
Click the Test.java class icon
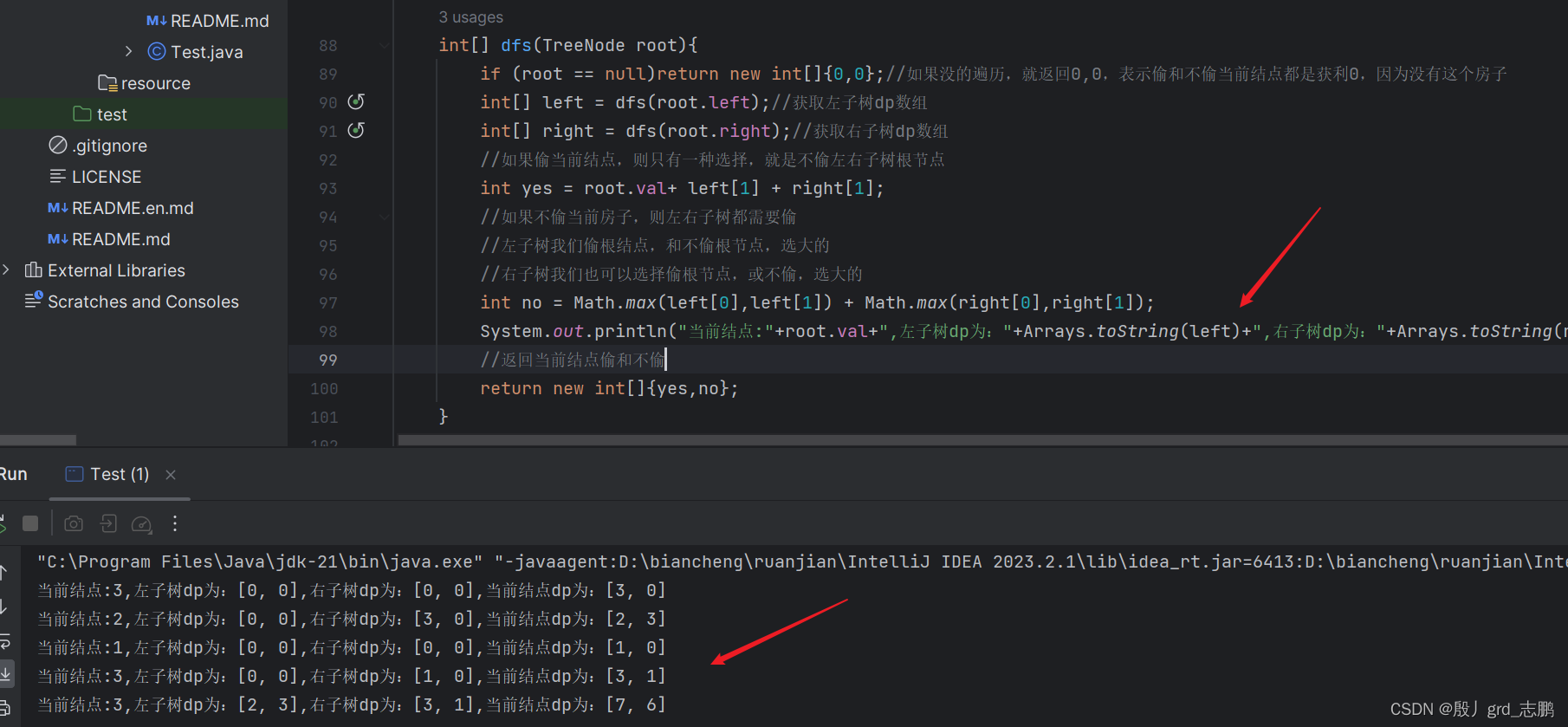pos(157,52)
